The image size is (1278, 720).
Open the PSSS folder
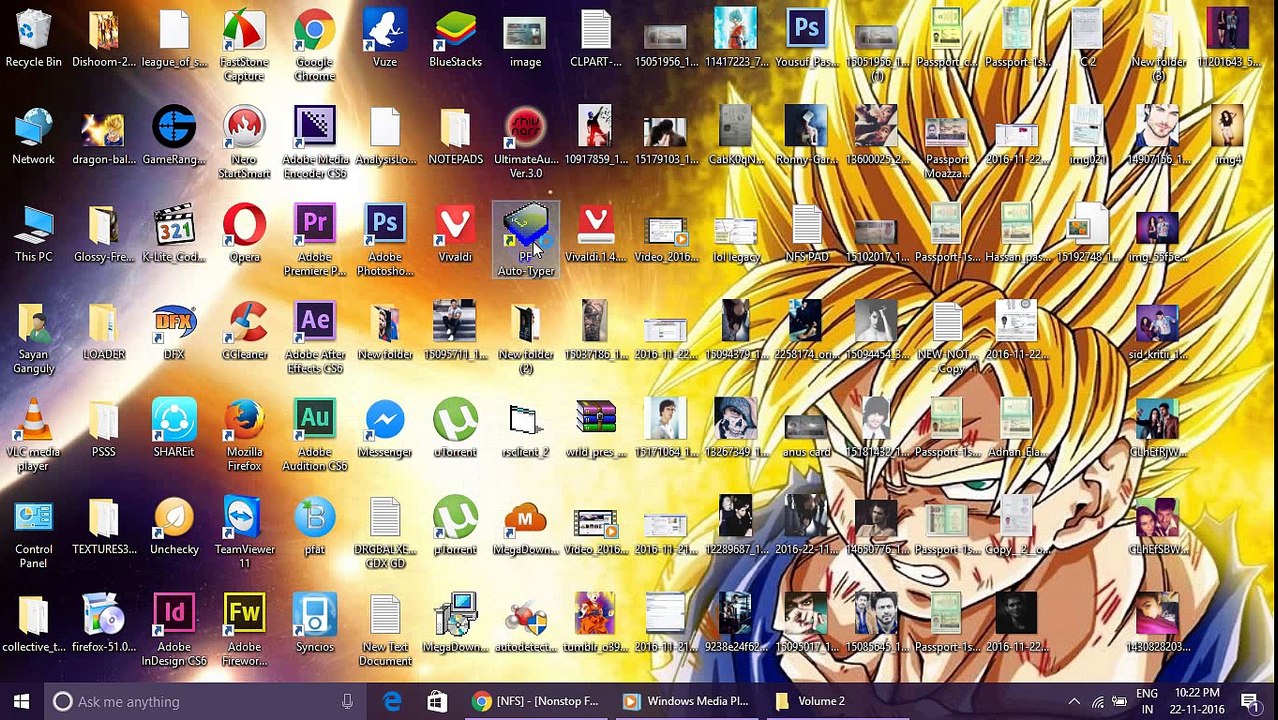103,429
